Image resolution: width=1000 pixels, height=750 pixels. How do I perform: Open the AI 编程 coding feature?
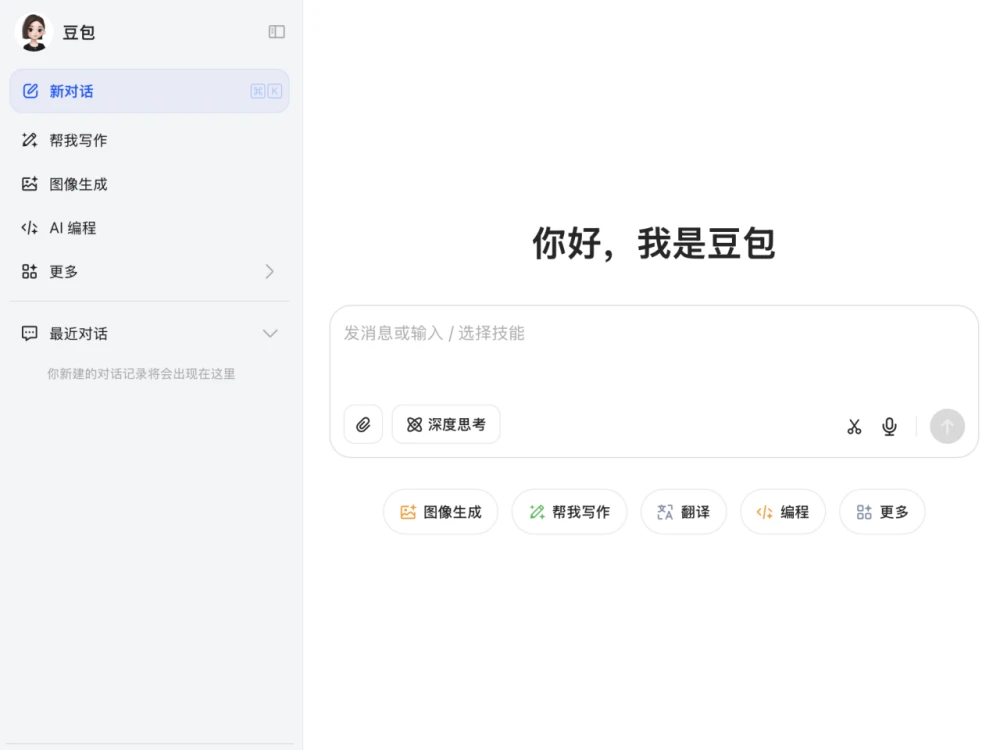coord(70,227)
